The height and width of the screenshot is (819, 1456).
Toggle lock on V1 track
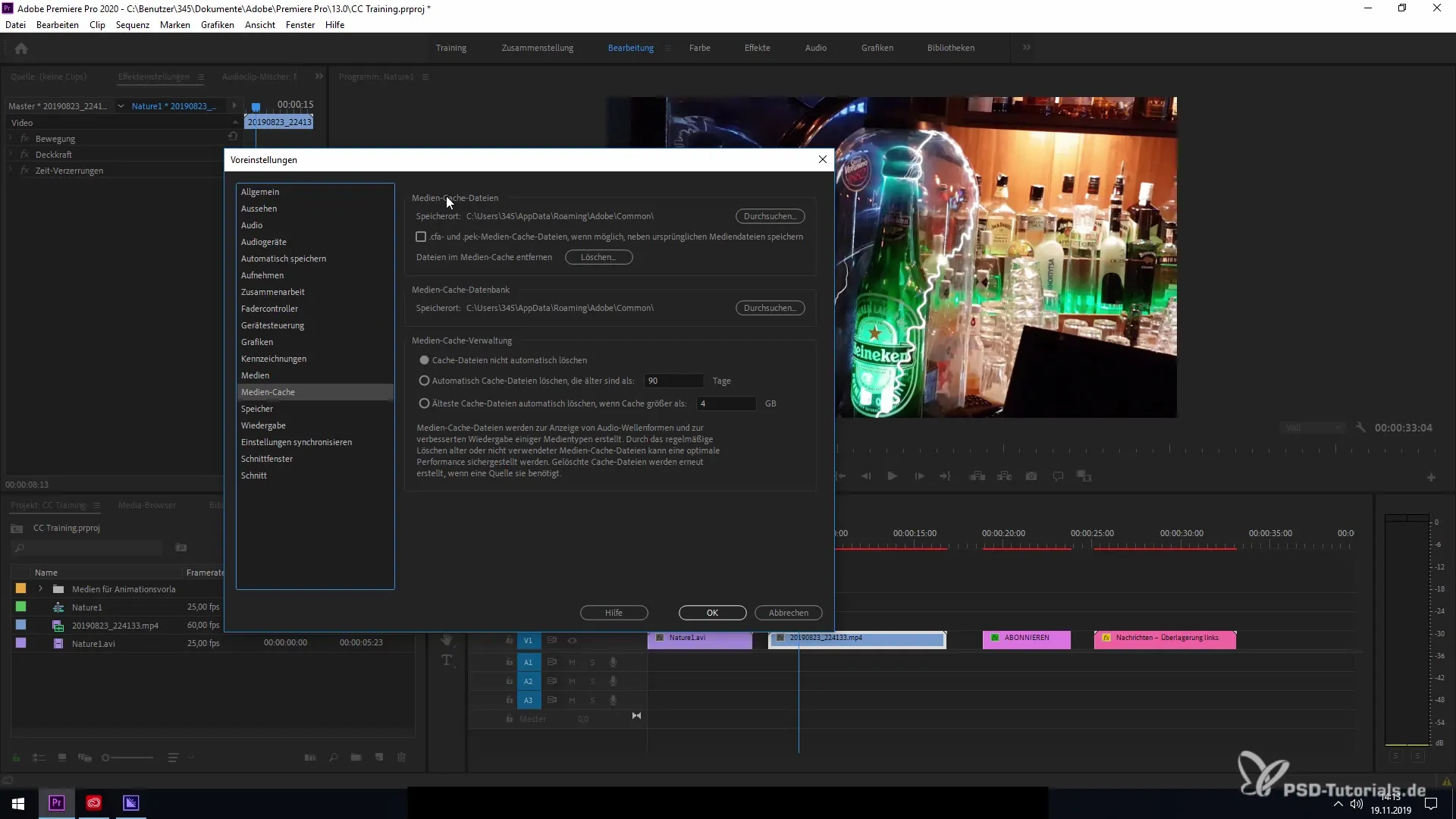click(x=510, y=641)
